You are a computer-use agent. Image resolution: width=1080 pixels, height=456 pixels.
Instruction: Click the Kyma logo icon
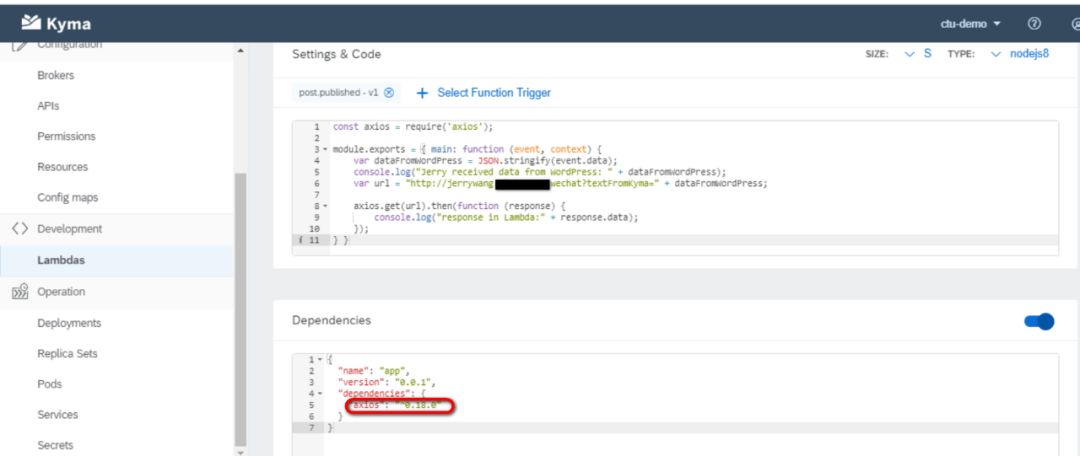tap(31, 23)
